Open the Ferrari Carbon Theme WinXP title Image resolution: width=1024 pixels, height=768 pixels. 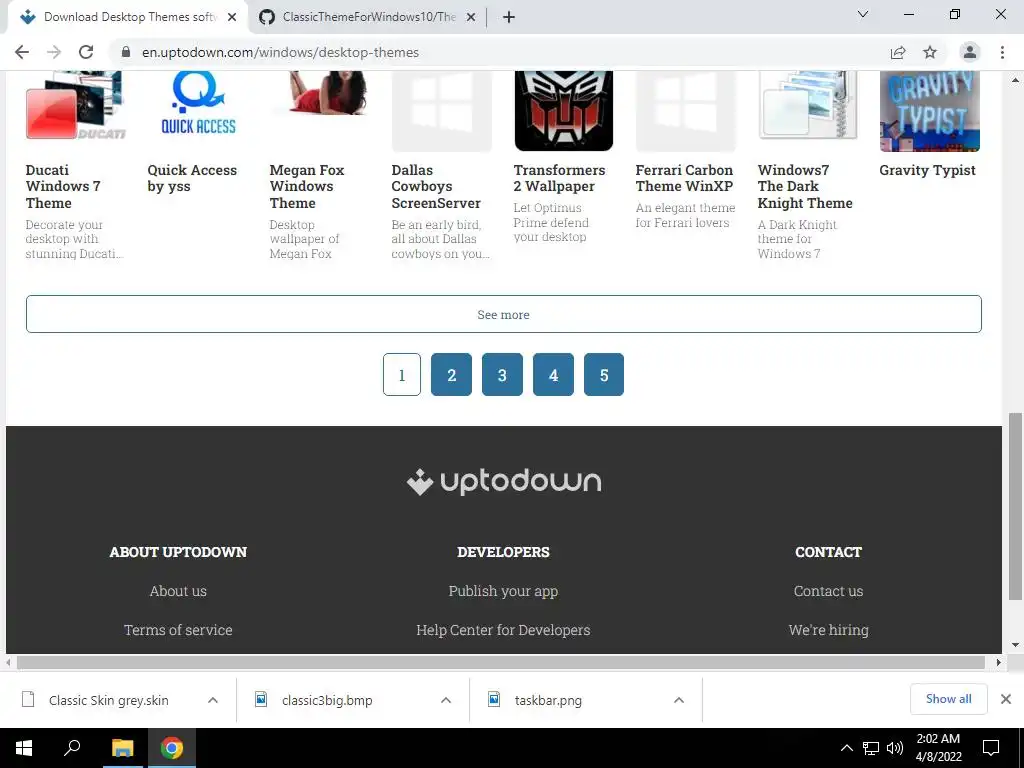684,178
